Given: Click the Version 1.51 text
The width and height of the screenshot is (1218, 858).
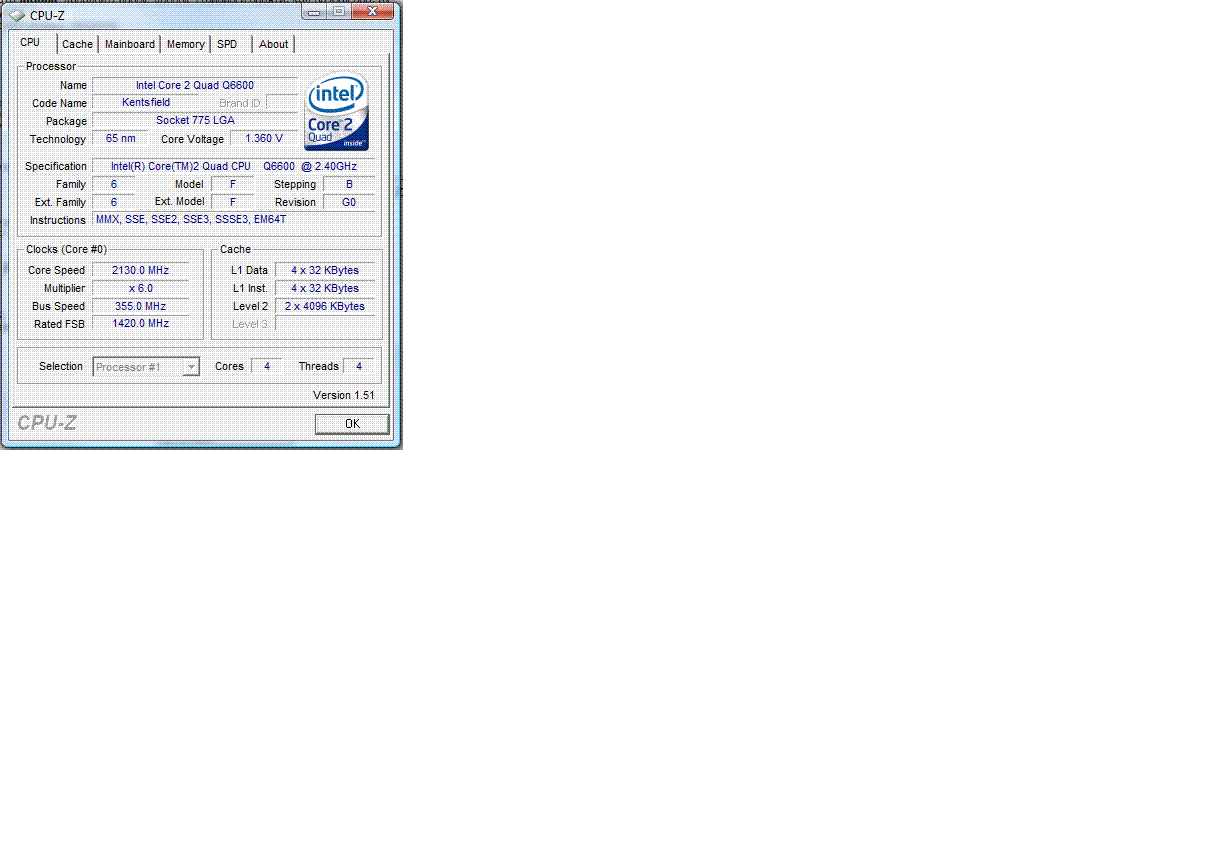Looking at the screenshot, I should (344, 395).
